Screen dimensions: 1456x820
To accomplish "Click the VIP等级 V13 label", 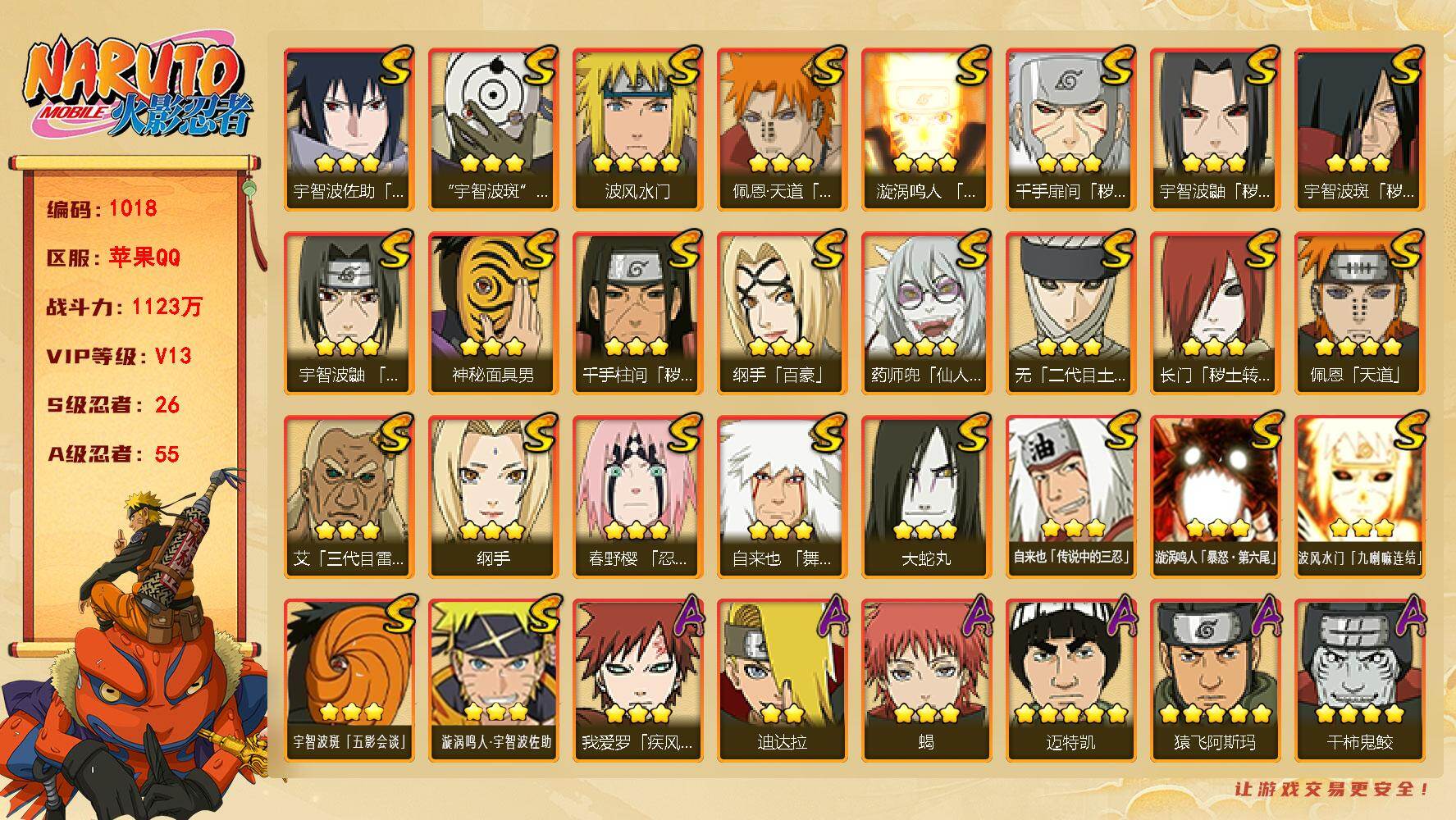I will 119,356.
